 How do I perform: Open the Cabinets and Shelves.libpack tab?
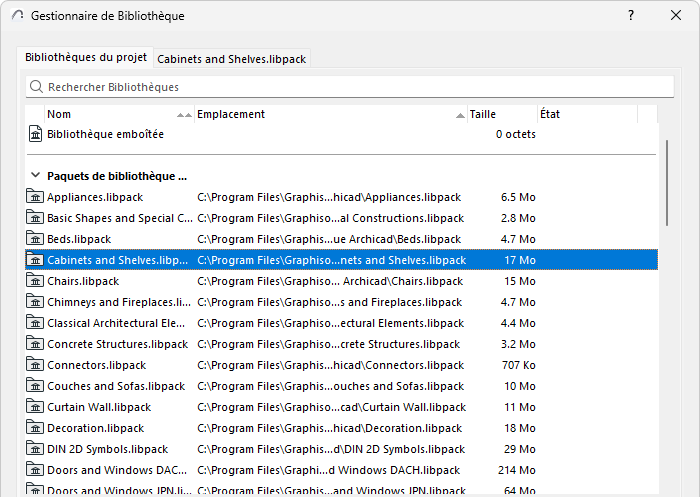(232, 59)
